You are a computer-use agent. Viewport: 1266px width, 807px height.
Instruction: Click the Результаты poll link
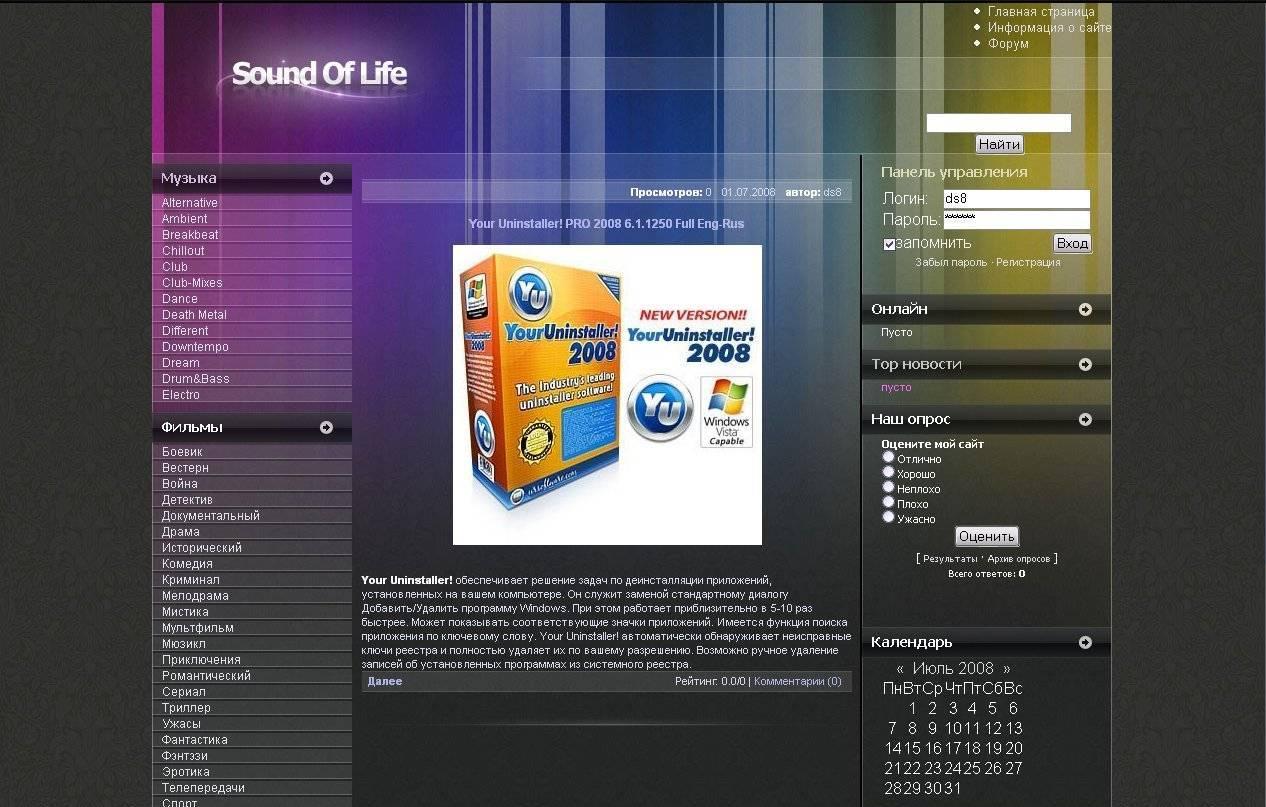coord(950,559)
